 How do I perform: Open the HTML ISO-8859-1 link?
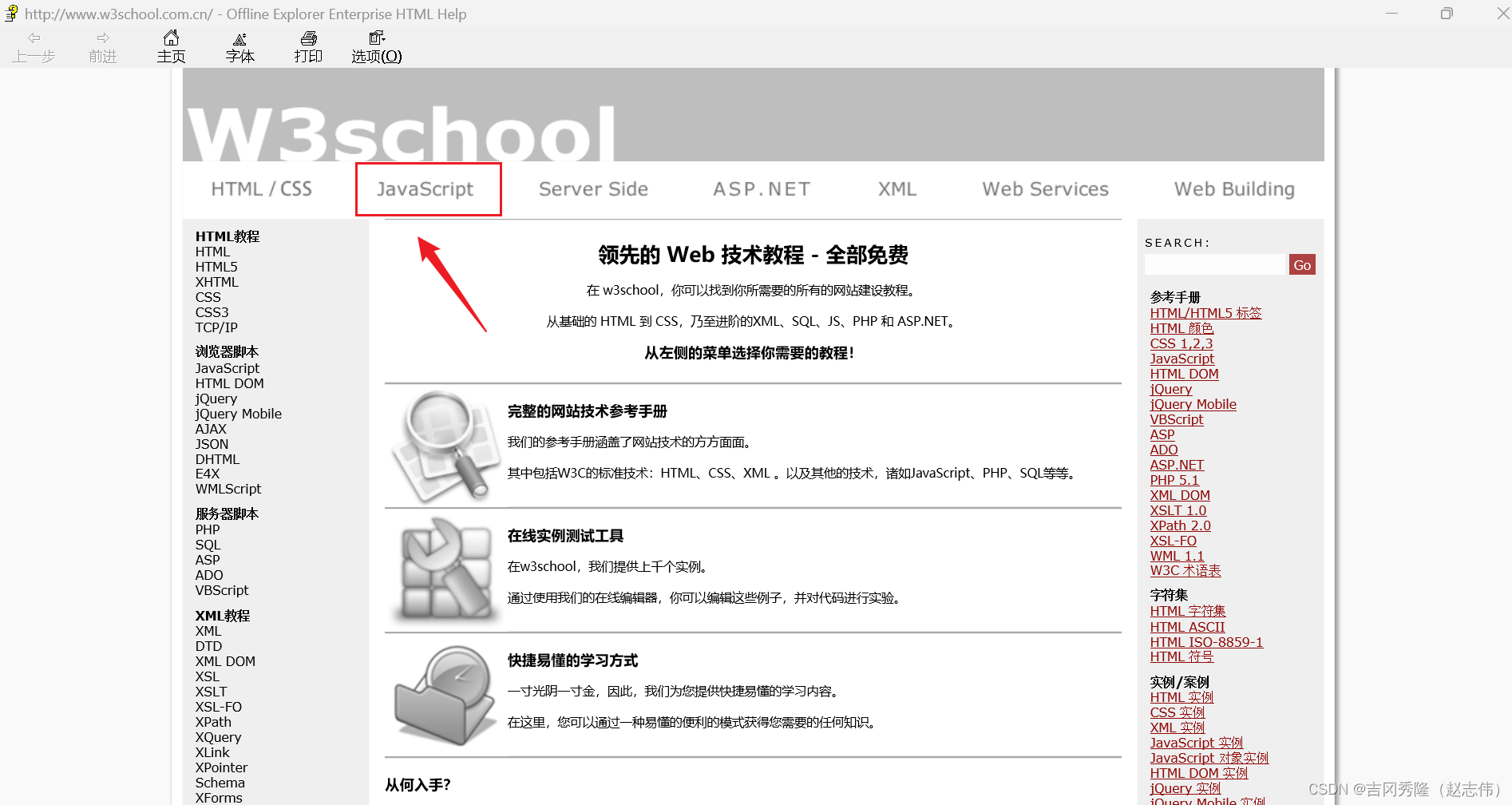[1206, 642]
